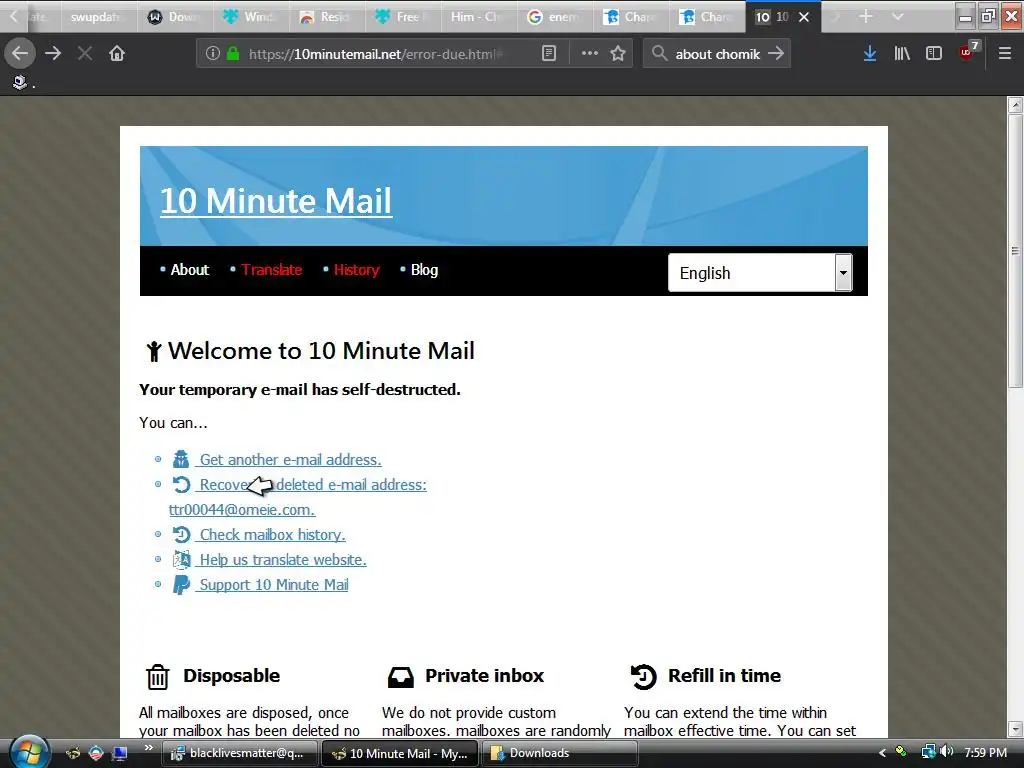Bookmark this page with the star
Image resolution: width=1024 pixels, height=768 pixels.
tap(618, 54)
